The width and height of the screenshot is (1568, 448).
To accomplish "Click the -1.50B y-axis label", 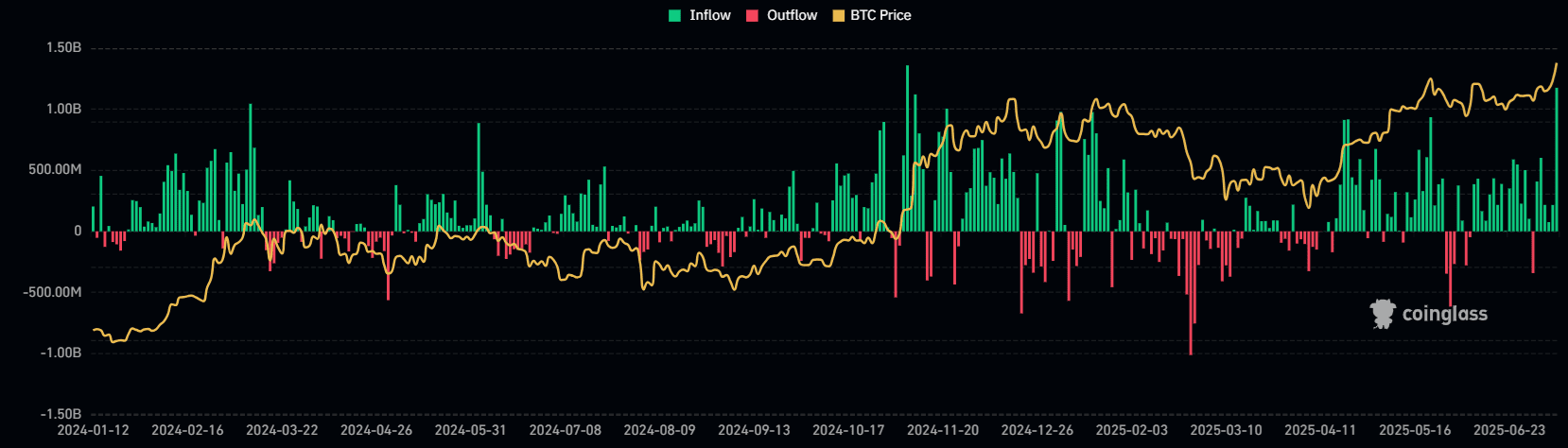I will [61, 414].
